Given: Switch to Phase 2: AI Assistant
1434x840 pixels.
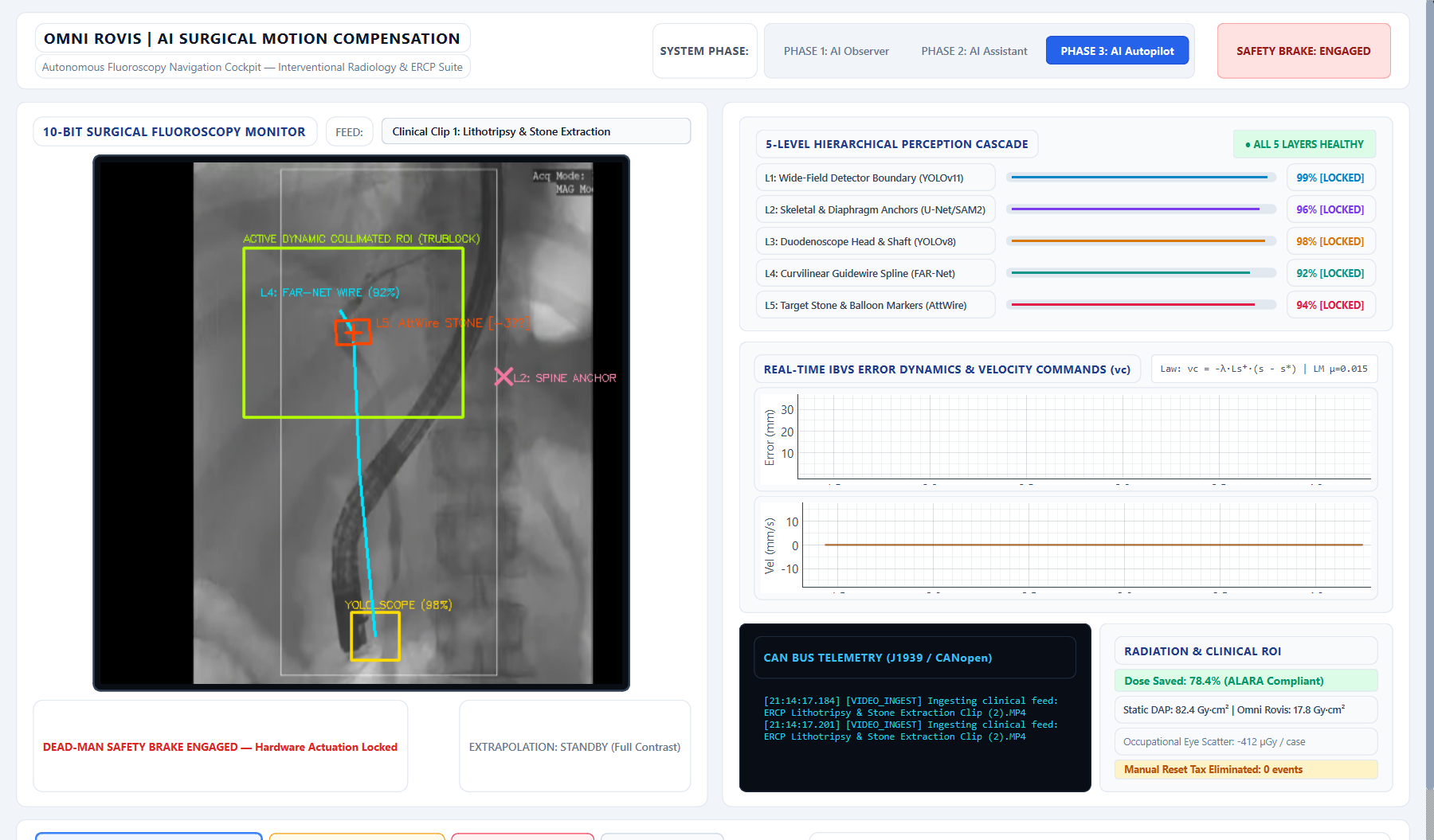Looking at the screenshot, I should (x=974, y=51).
